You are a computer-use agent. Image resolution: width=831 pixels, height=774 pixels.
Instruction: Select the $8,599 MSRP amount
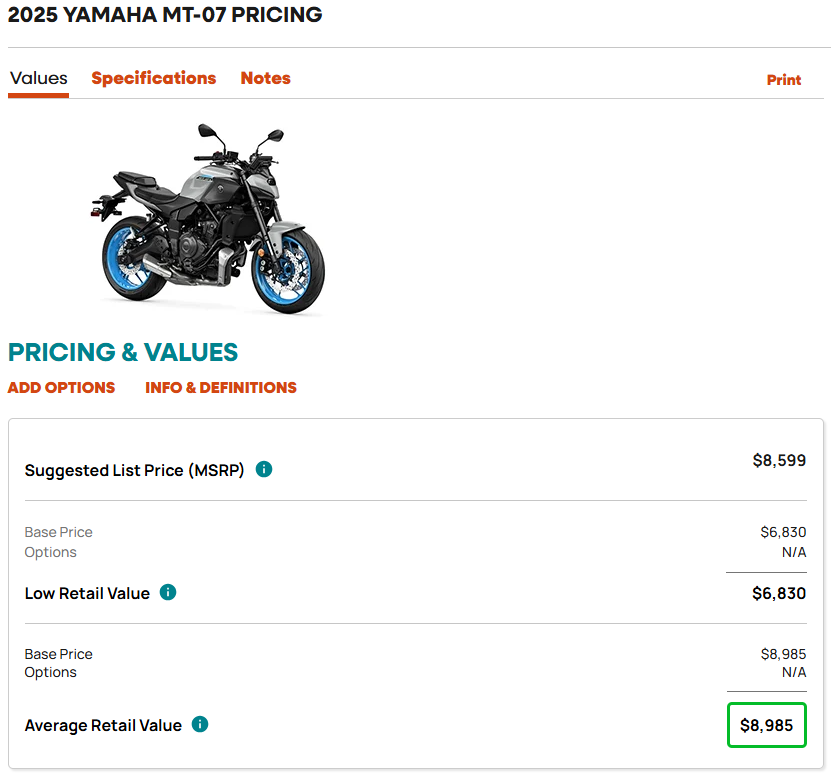tap(779, 460)
